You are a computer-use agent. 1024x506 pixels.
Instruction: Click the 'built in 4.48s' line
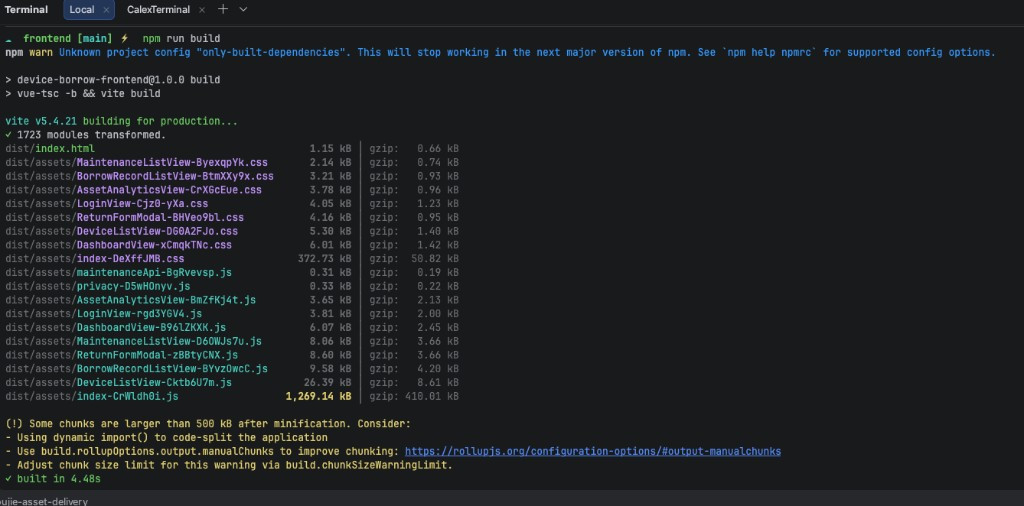53,479
